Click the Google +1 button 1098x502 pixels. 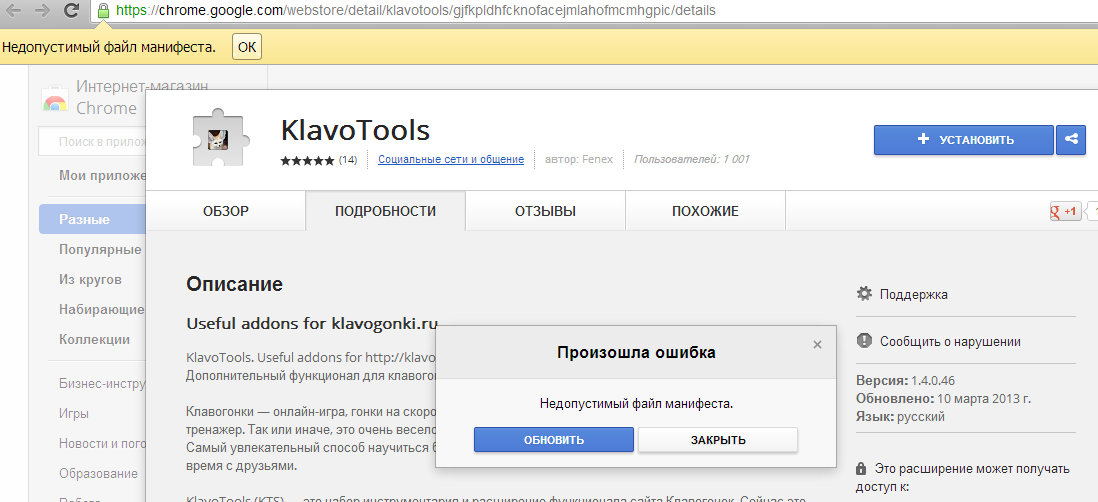pos(1064,211)
